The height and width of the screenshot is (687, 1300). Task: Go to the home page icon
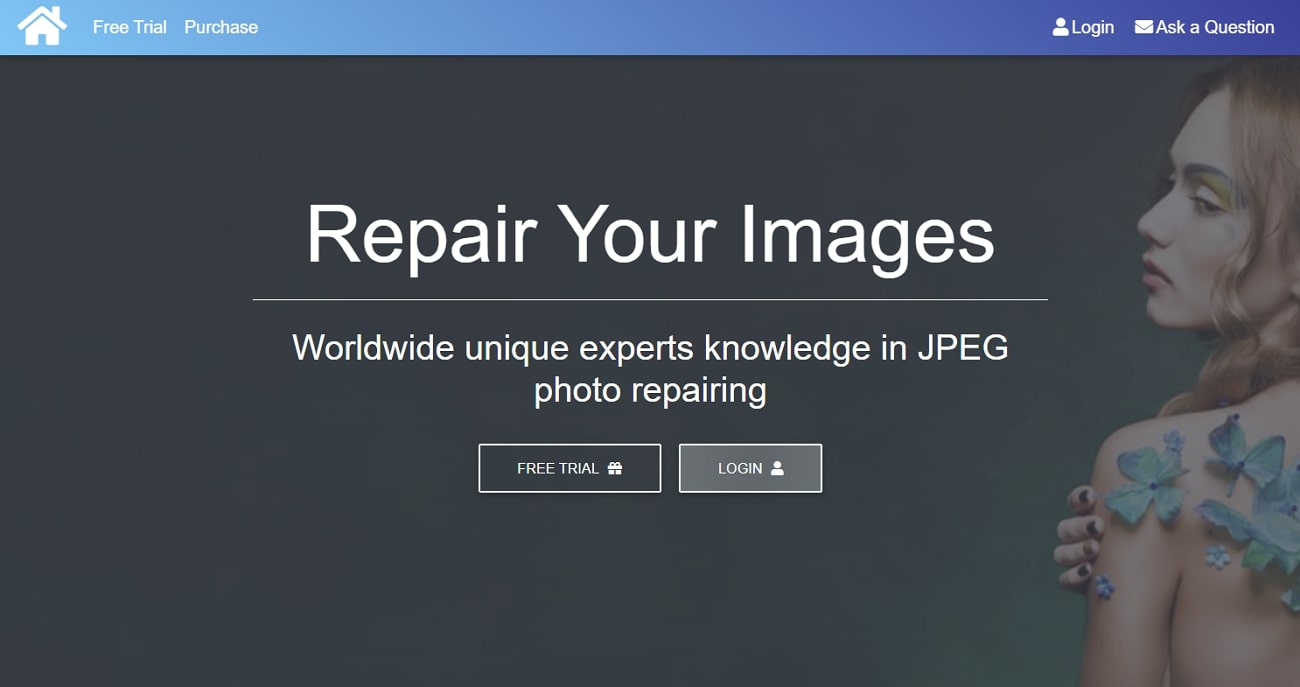42,26
